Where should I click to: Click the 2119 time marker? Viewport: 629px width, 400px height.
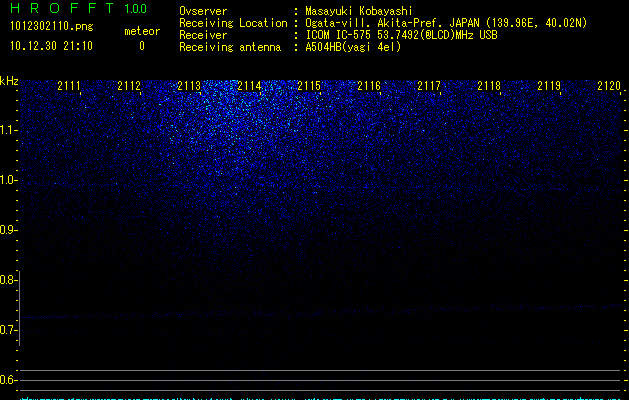pos(549,86)
